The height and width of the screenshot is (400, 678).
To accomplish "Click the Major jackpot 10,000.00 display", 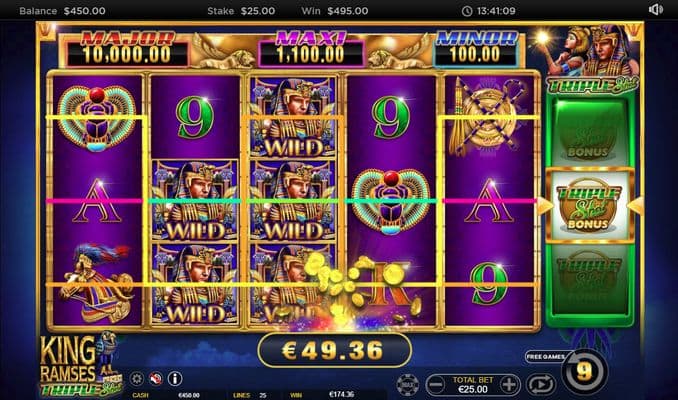I will (127, 49).
